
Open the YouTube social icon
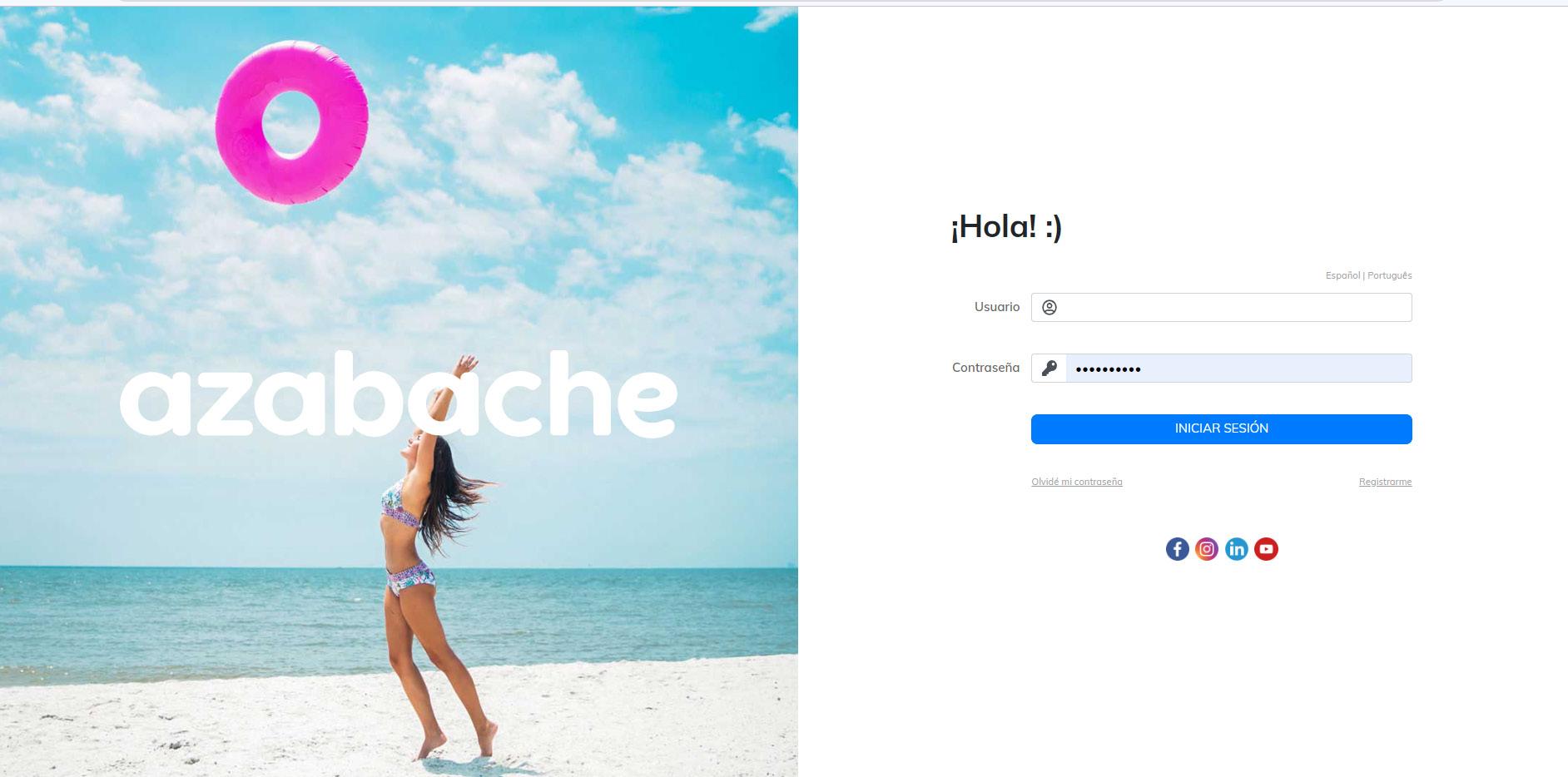1266,549
